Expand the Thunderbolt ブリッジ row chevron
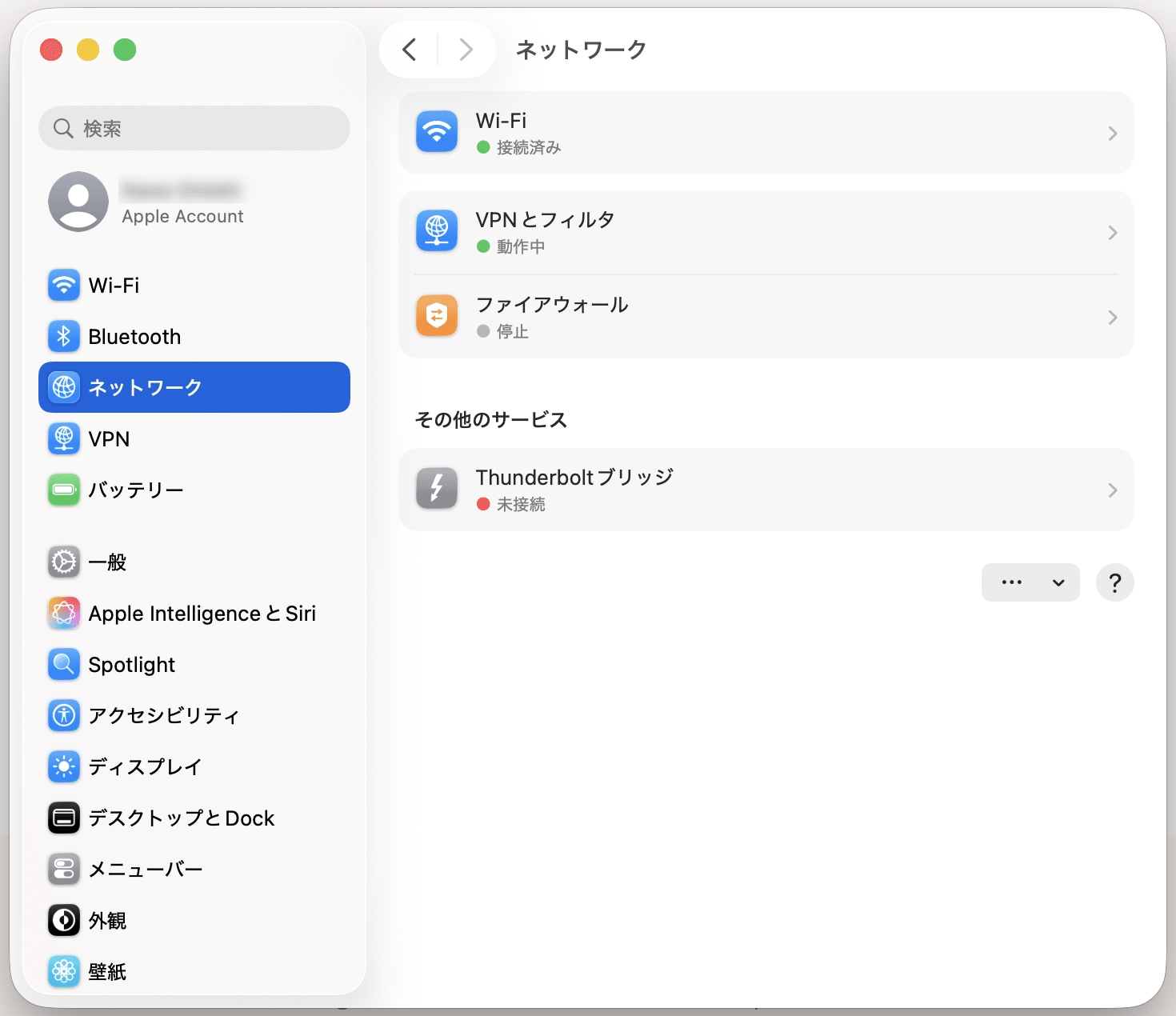This screenshot has width=1176, height=1016. [1113, 490]
